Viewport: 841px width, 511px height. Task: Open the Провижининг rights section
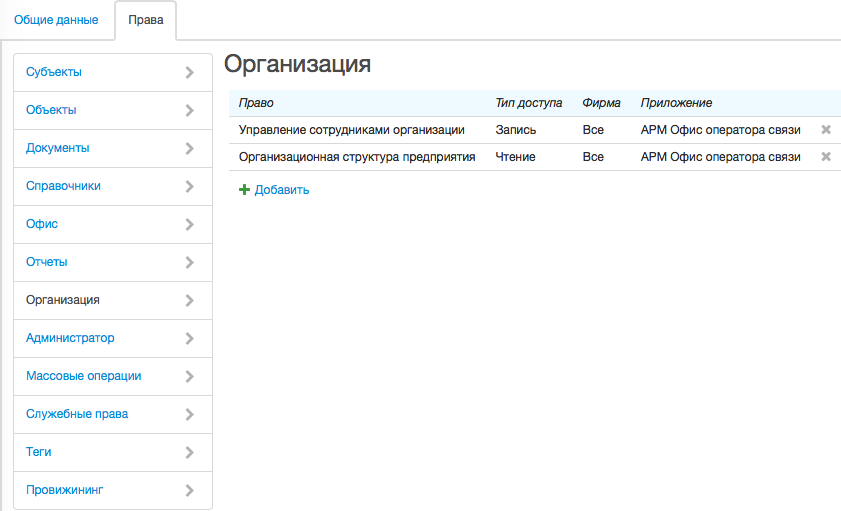pos(113,491)
